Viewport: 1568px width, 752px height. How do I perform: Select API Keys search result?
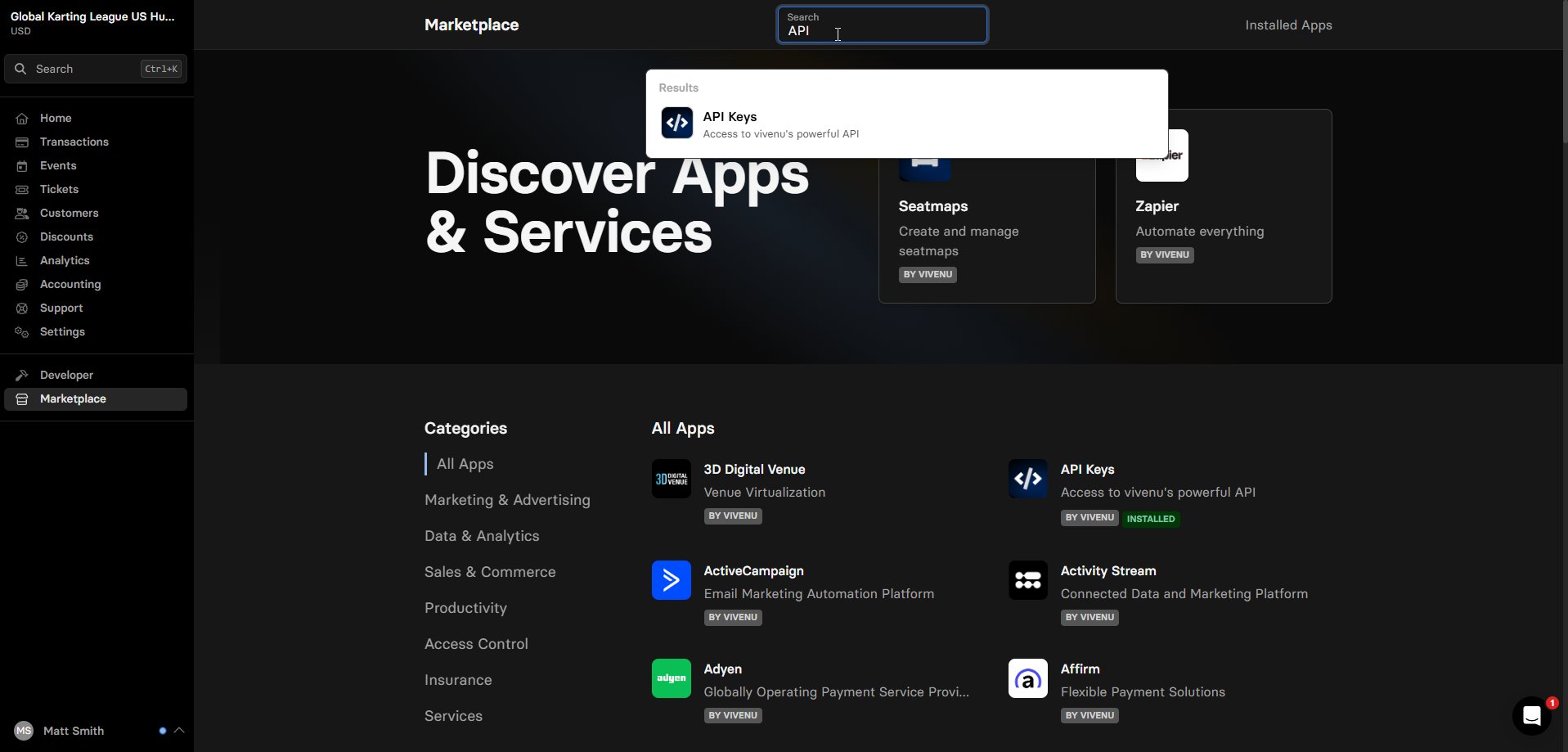pos(906,124)
